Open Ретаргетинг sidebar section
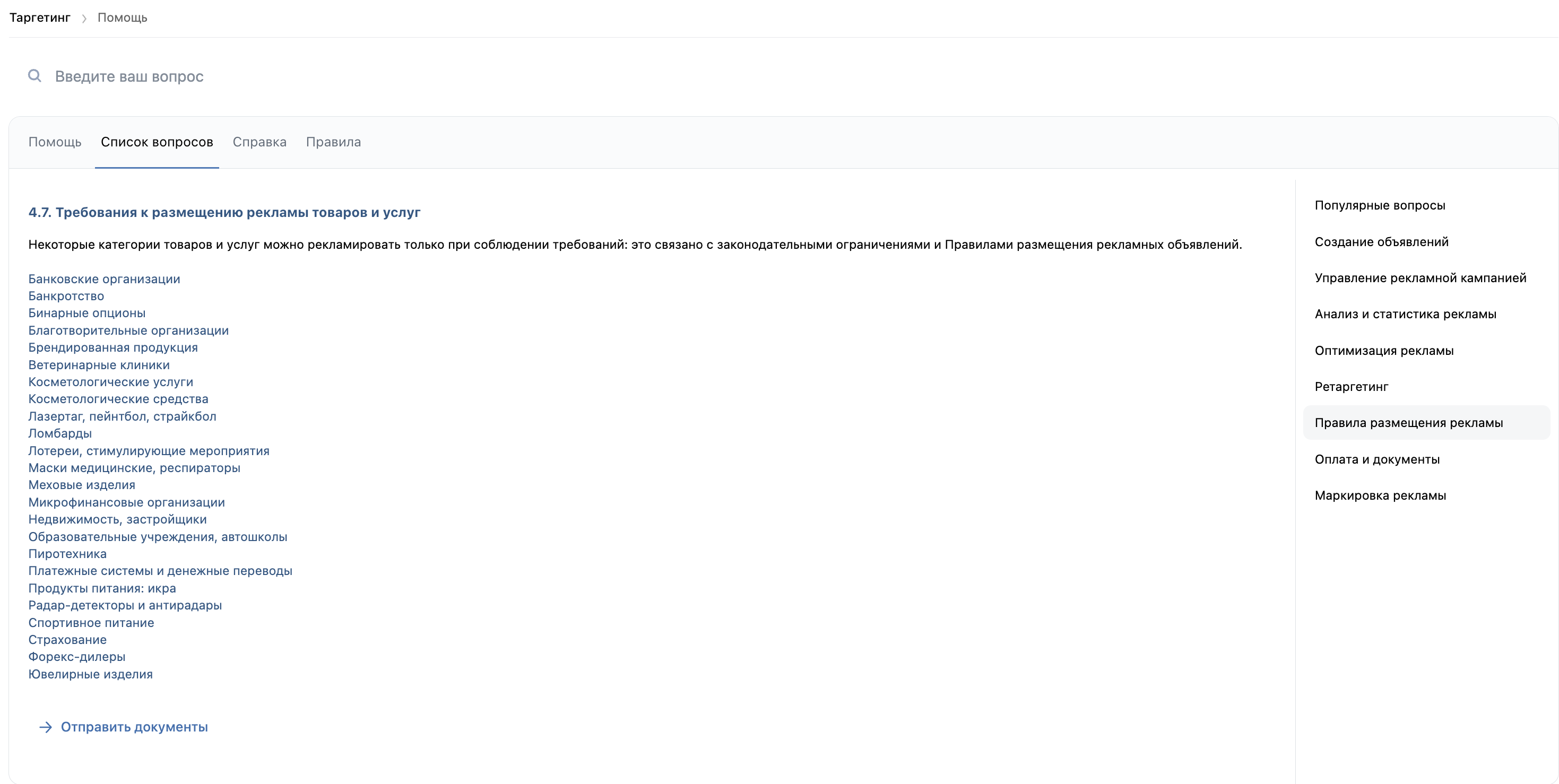This screenshot has width=1559, height=784. [1351, 387]
